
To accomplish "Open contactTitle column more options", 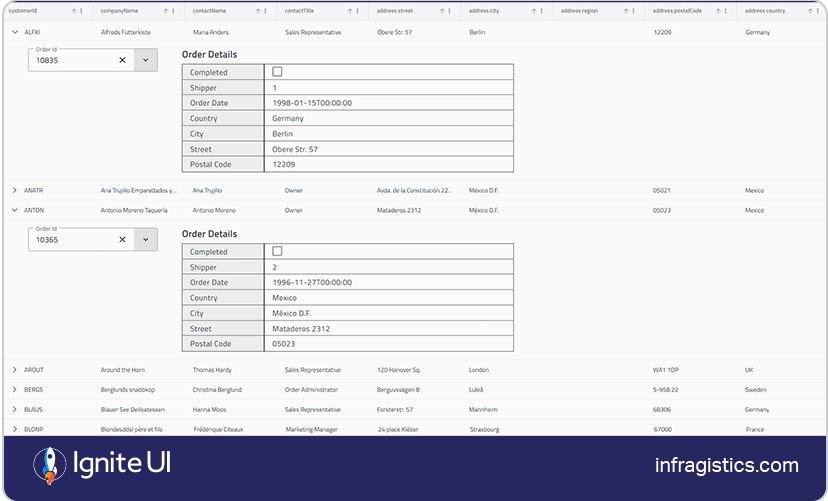I will pyautogui.click(x=360, y=11).
